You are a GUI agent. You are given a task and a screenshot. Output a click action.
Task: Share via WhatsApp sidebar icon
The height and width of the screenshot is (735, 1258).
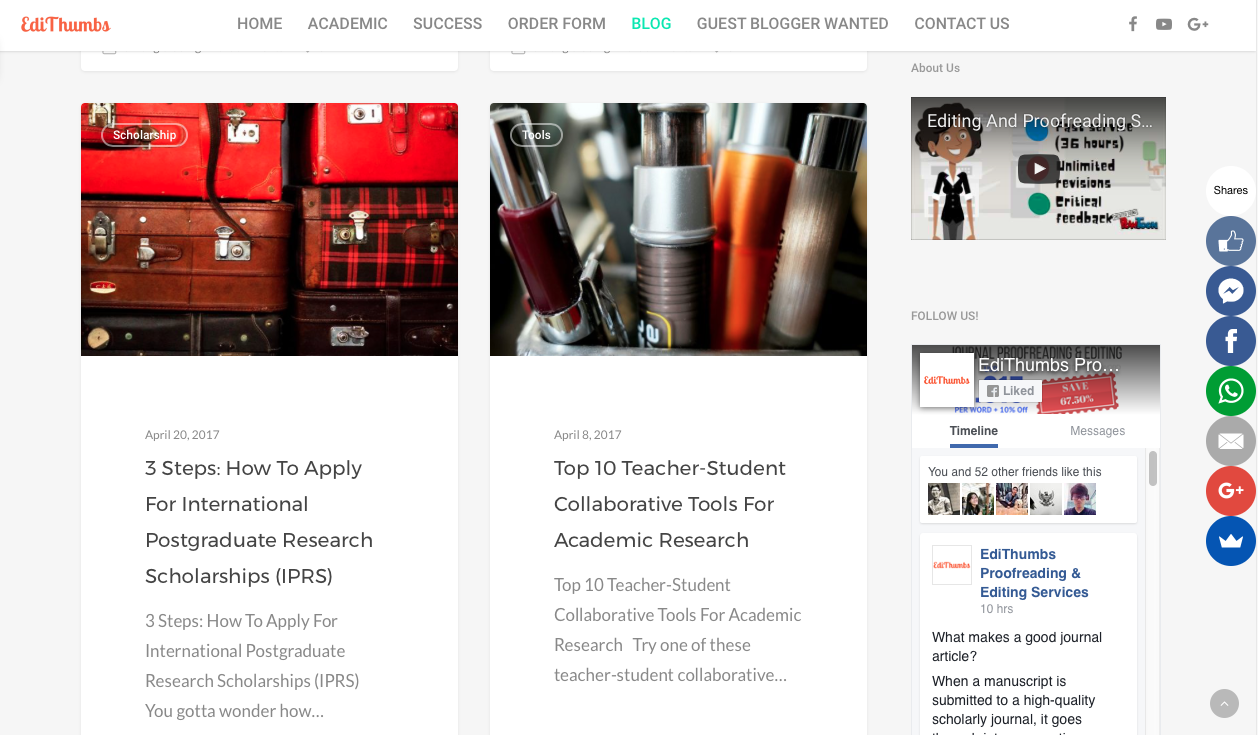(x=1230, y=391)
